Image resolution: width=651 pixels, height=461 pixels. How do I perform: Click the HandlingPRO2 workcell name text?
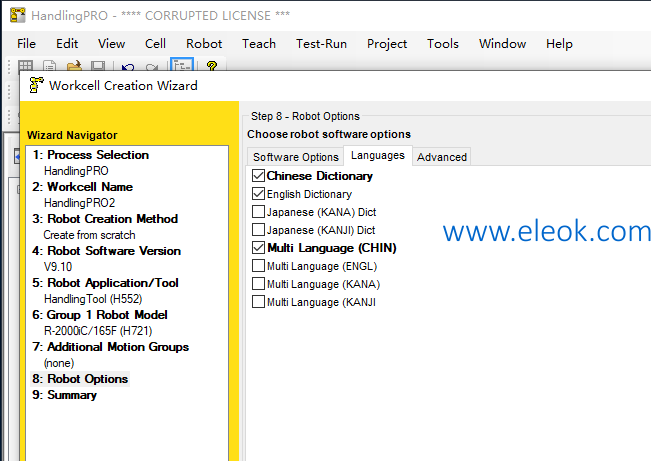click(x=79, y=203)
